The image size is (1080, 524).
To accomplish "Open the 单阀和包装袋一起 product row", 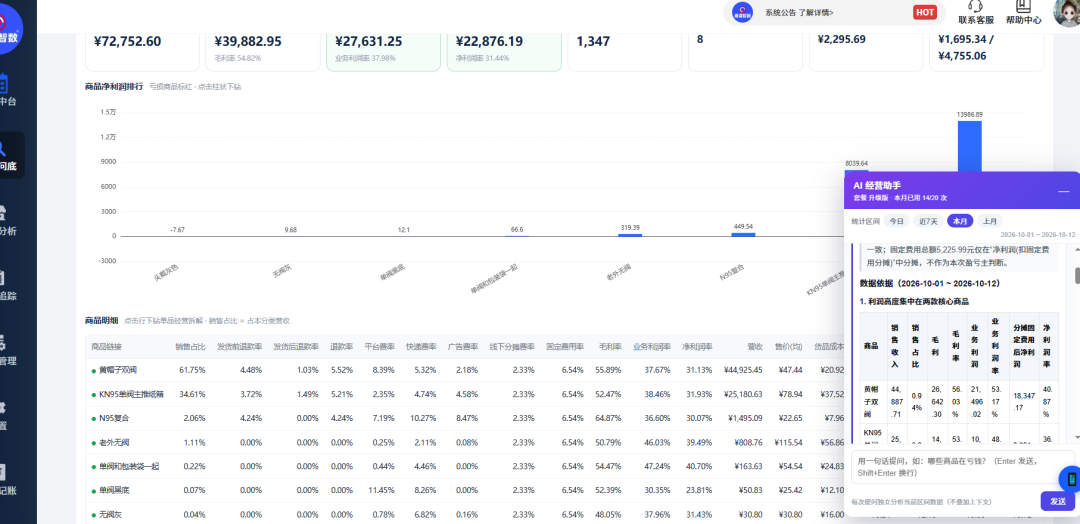I will click(x=465, y=466).
